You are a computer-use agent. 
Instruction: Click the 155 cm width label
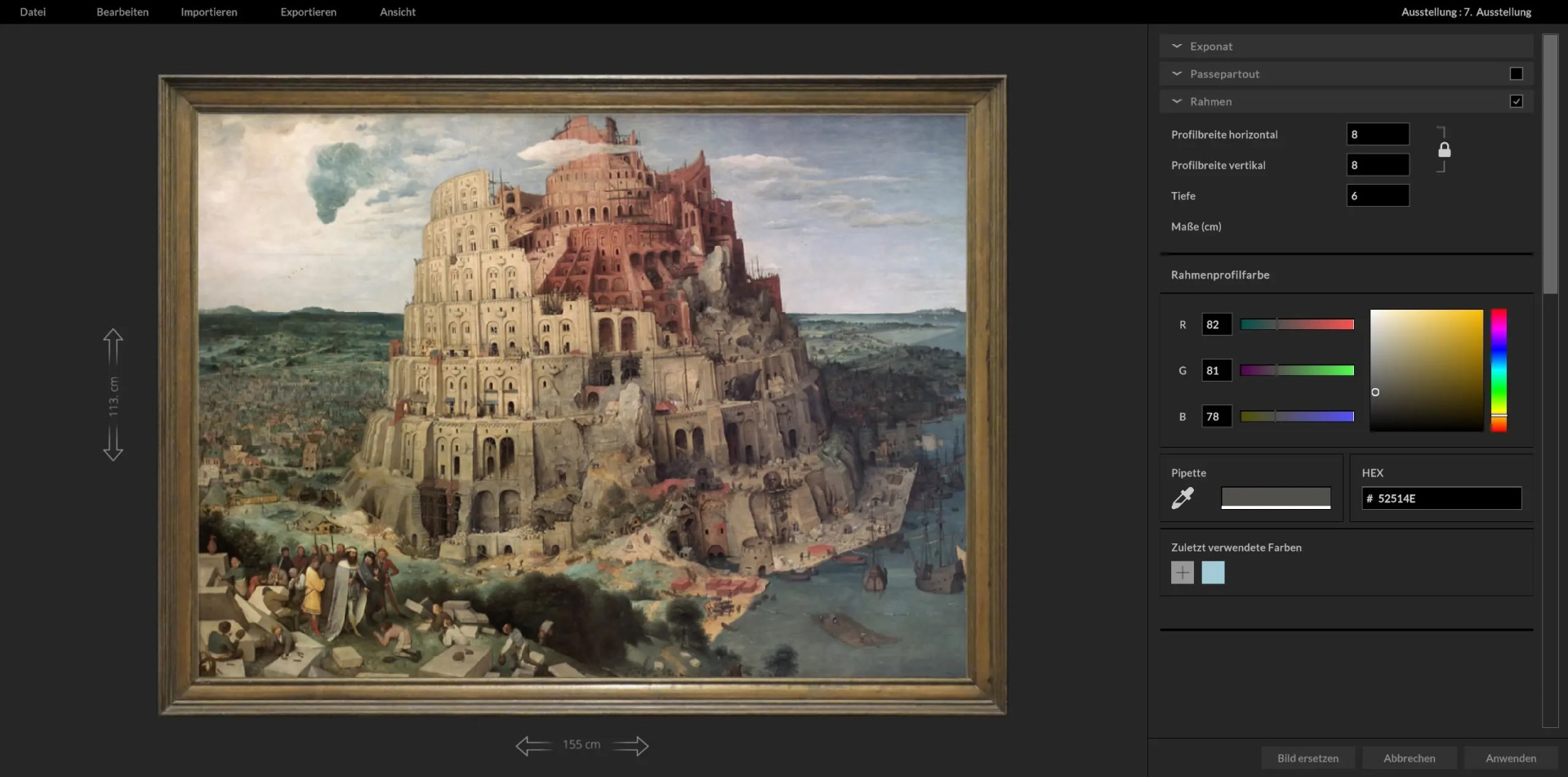[x=581, y=744]
